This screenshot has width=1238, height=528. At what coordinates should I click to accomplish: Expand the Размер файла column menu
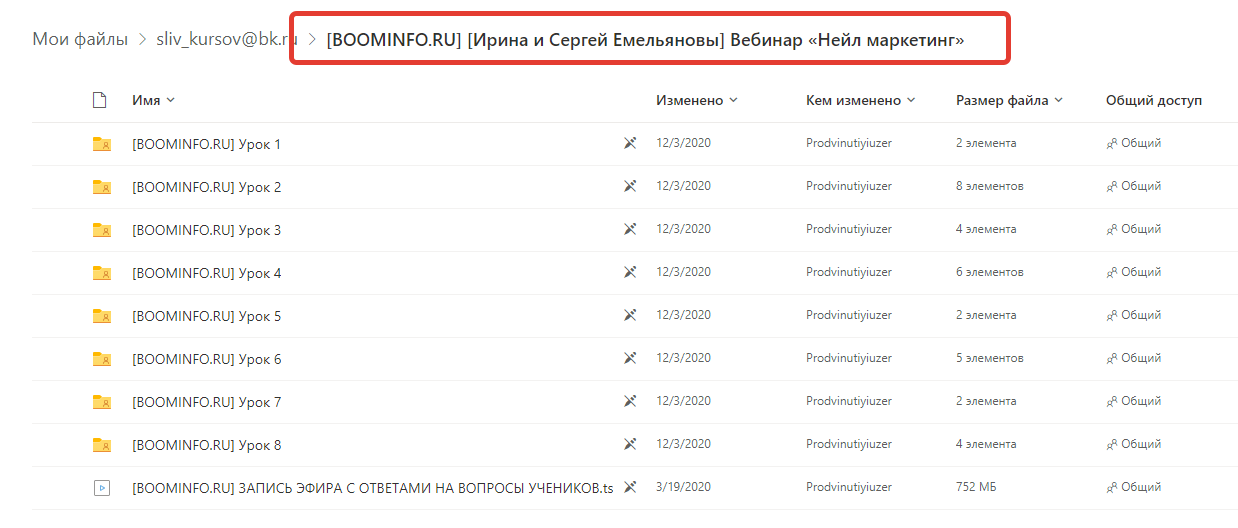1009,100
